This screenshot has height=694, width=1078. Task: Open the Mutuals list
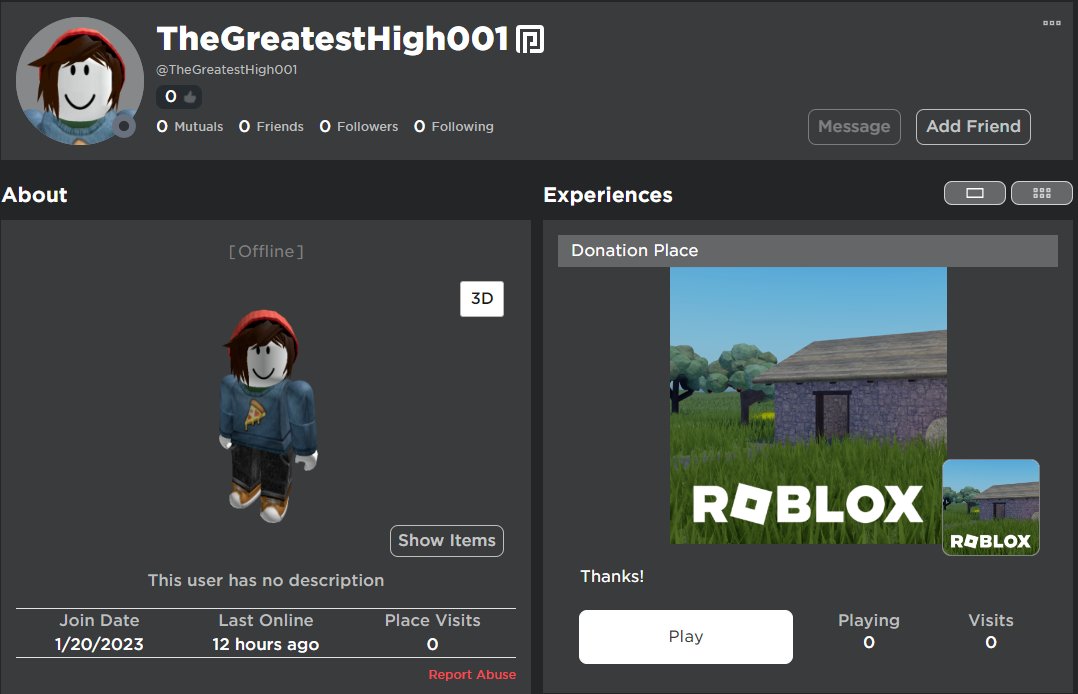pyautogui.click(x=190, y=127)
